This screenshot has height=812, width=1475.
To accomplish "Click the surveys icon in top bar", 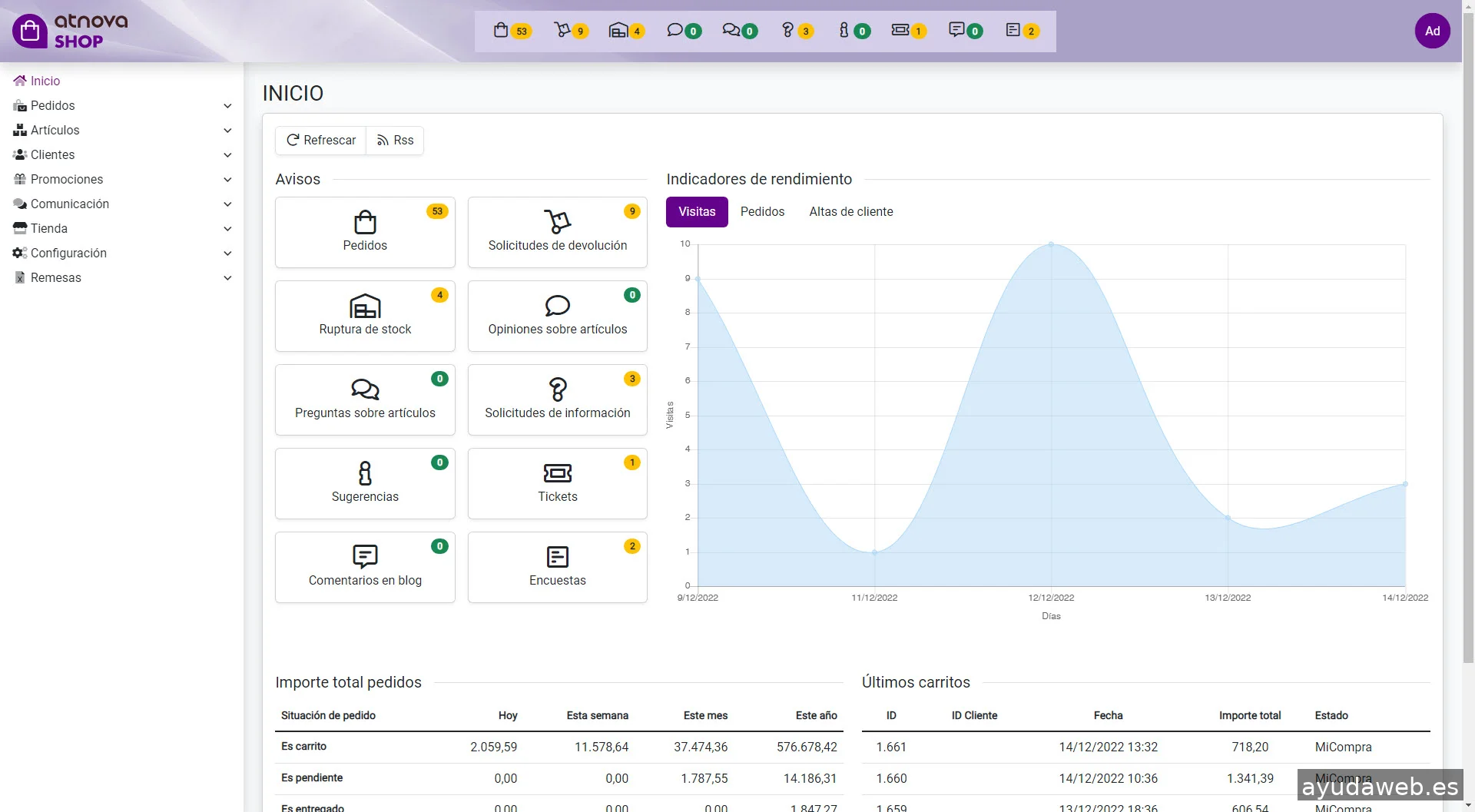I will point(1013,30).
